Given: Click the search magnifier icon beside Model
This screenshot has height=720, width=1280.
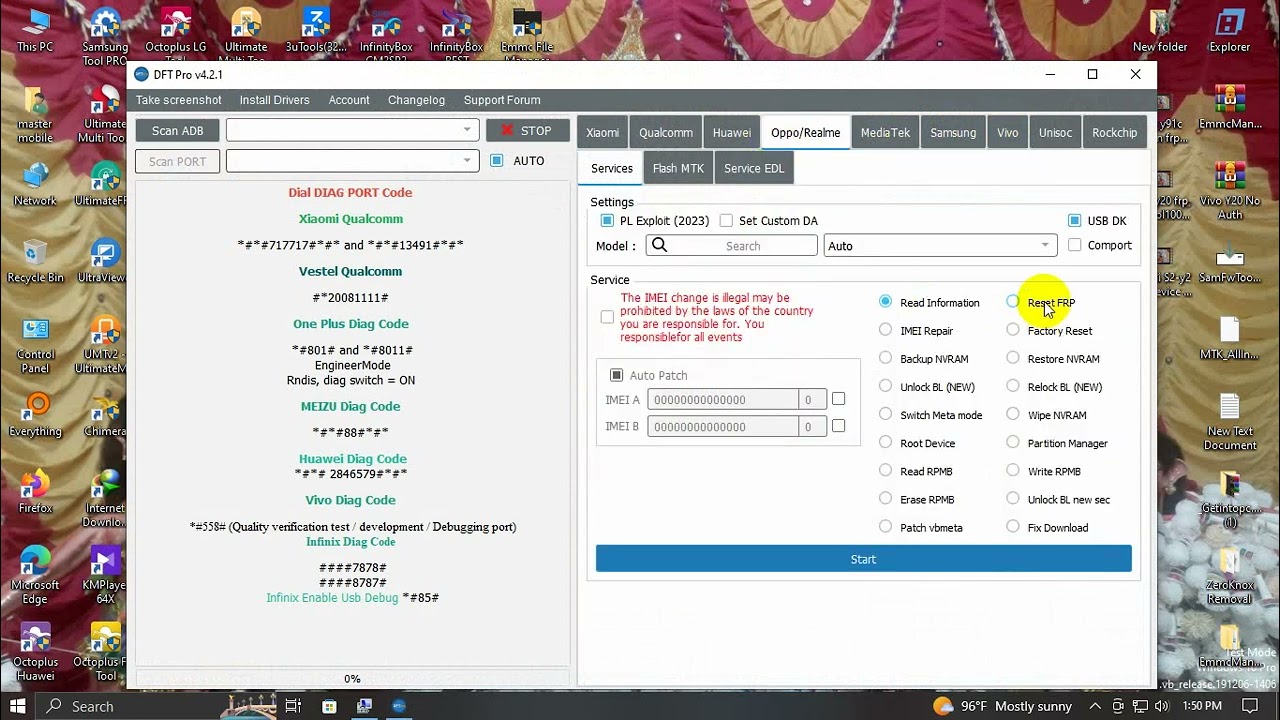Looking at the screenshot, I should 659,246.
